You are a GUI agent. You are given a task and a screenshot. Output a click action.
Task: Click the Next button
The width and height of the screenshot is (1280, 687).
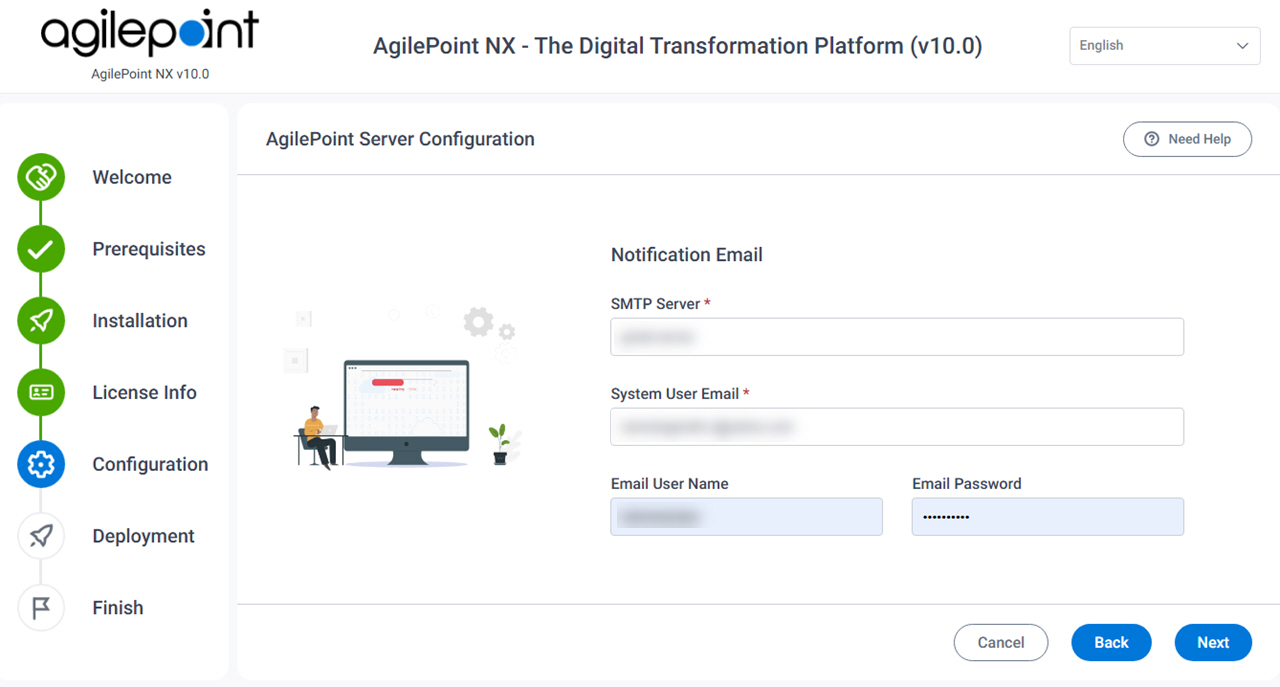point(1213,643)
